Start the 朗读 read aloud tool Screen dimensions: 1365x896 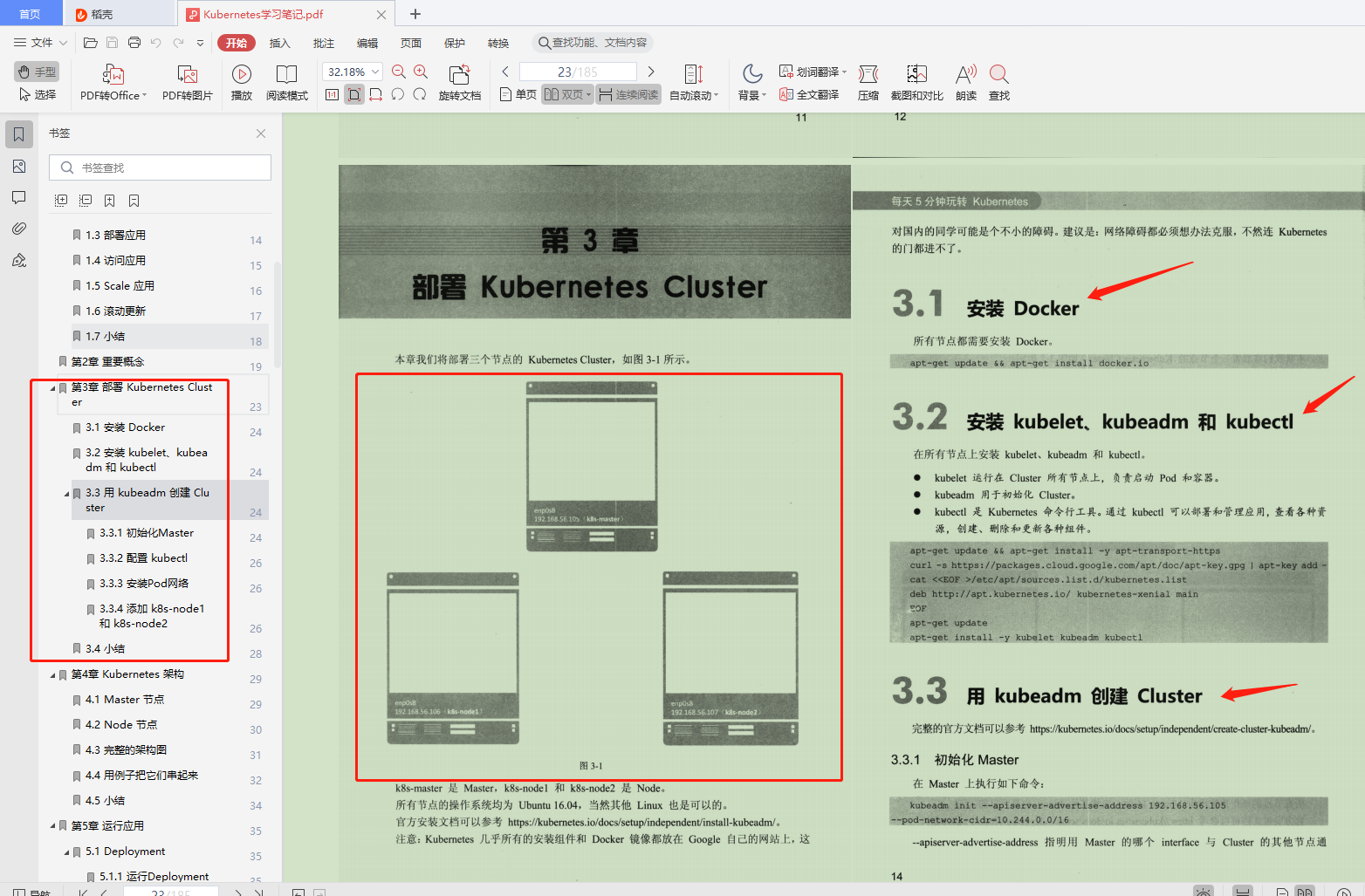click(966, 83)
